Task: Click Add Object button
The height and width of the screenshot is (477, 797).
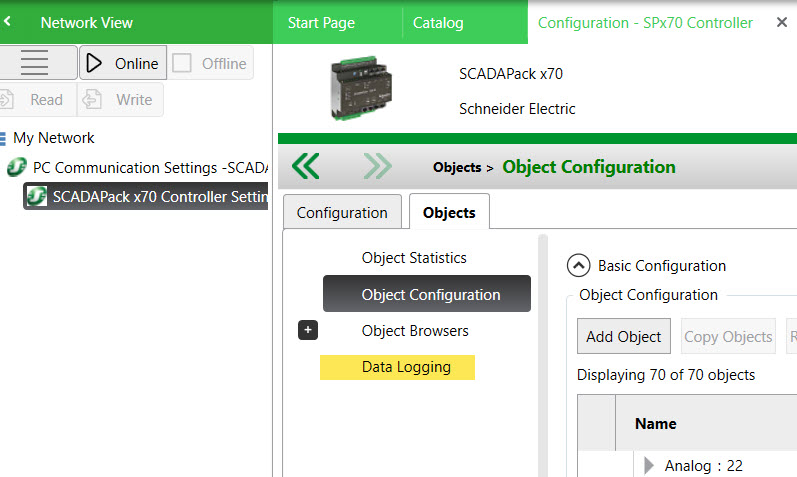Action: (624, 336)
